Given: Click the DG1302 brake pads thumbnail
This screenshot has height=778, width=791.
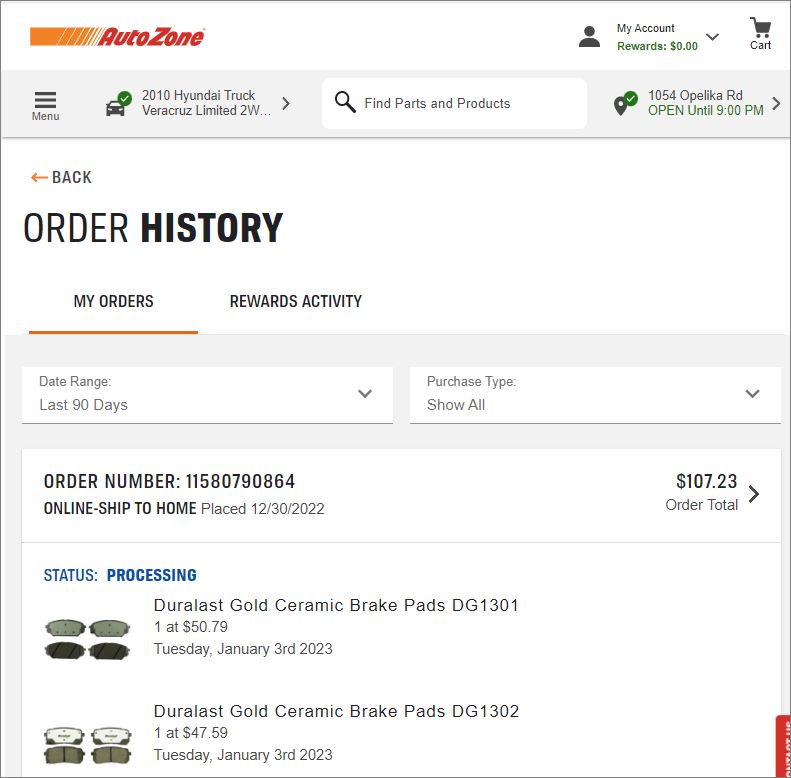Looking at the screenshot, I should click(x=87, y=745).
